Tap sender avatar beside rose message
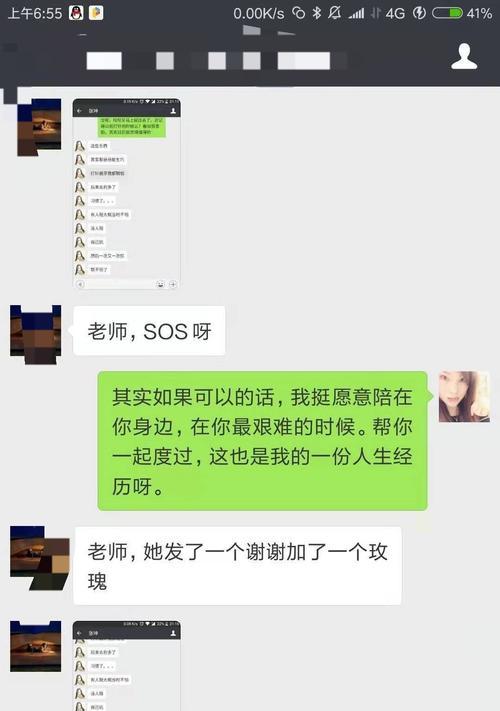 (39, 558)
